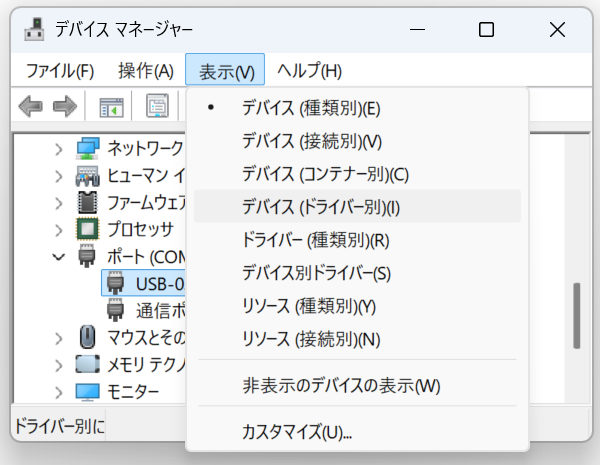The height and width of the screenshot is (465, 600).
Task: Expand the マウスとその tree node
Action: pyautogui.click(x=59, y=338)
